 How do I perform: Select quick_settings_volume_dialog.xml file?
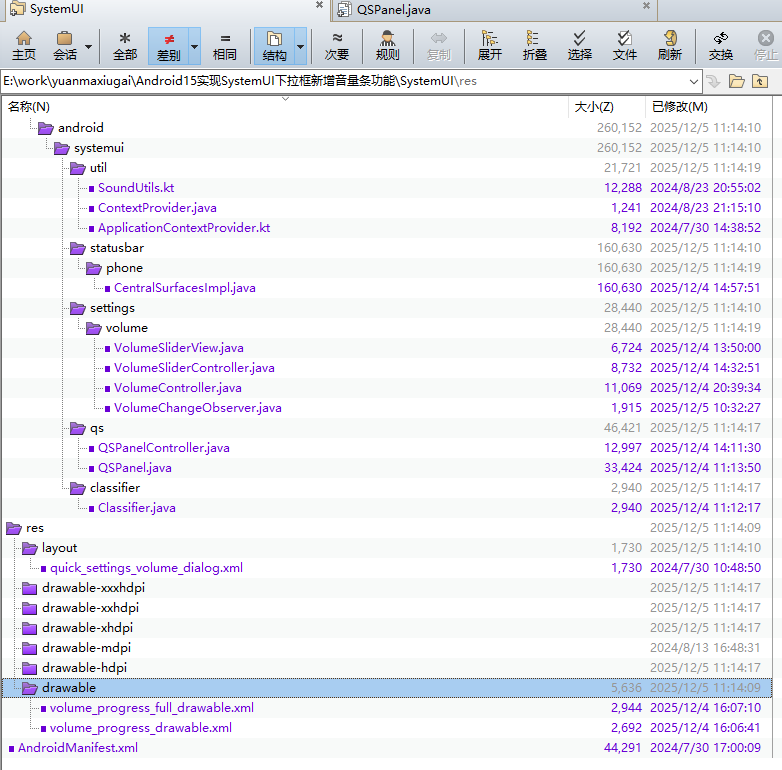[146, 568]
